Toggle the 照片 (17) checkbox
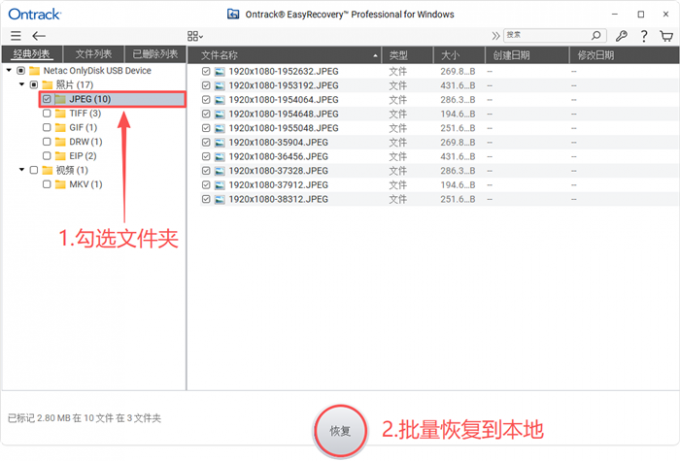680x461 pixels. click(x=34, y=85)
